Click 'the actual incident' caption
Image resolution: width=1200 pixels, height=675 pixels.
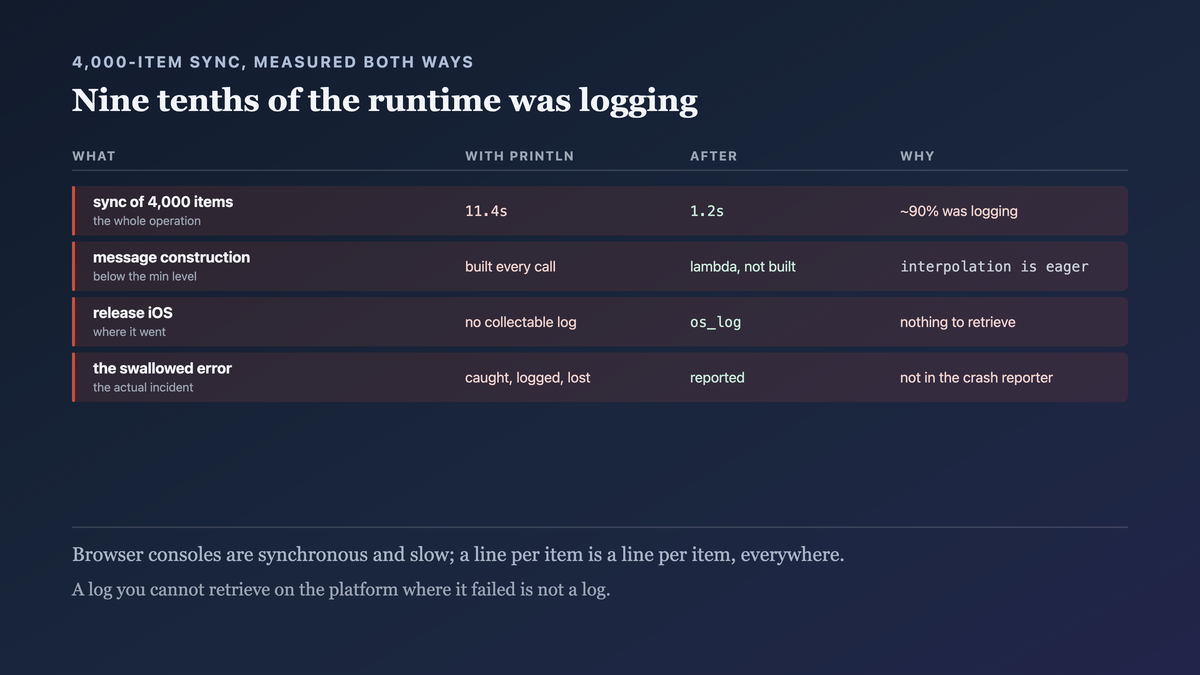tap(143, 388)
